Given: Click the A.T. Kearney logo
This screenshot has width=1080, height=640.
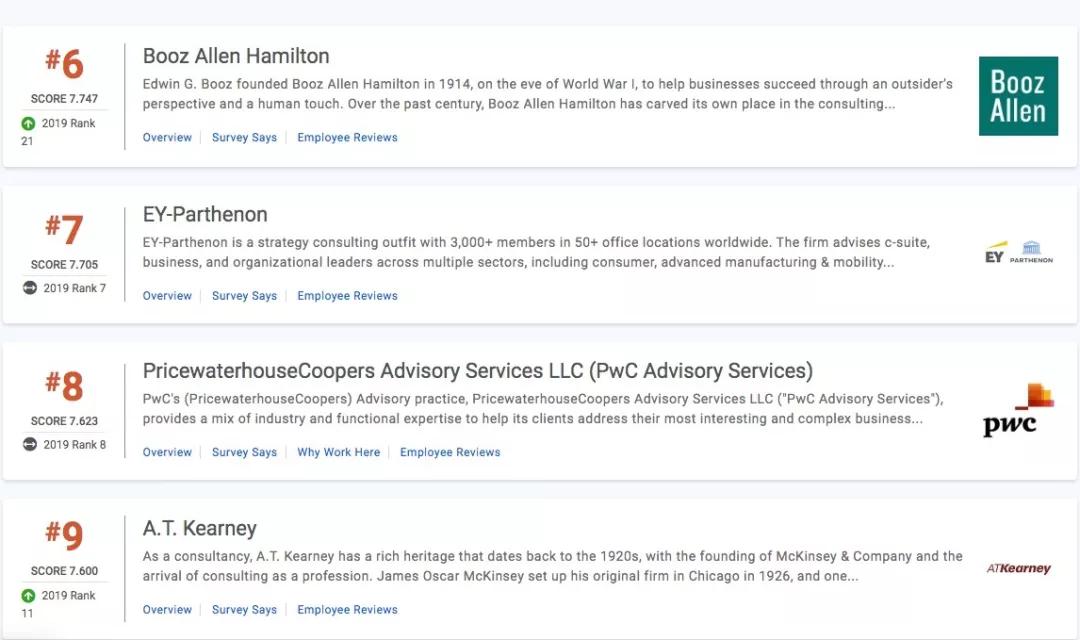Looking at the screenshot, I should tap(1018, 568).
